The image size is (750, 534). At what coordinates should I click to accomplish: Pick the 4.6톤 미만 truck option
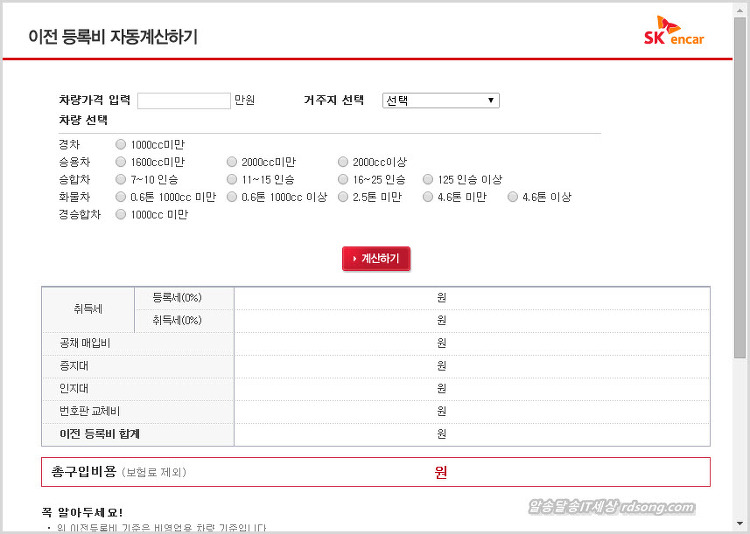[428, 197]
